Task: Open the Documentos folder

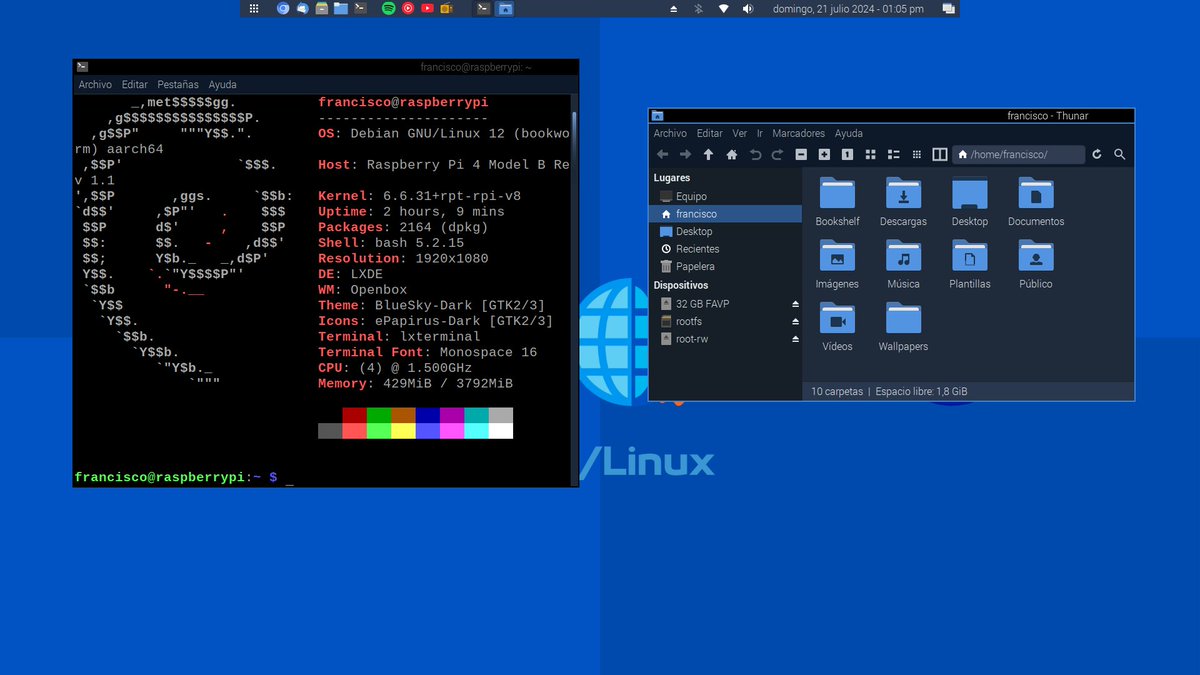Action: [1036, 201]
